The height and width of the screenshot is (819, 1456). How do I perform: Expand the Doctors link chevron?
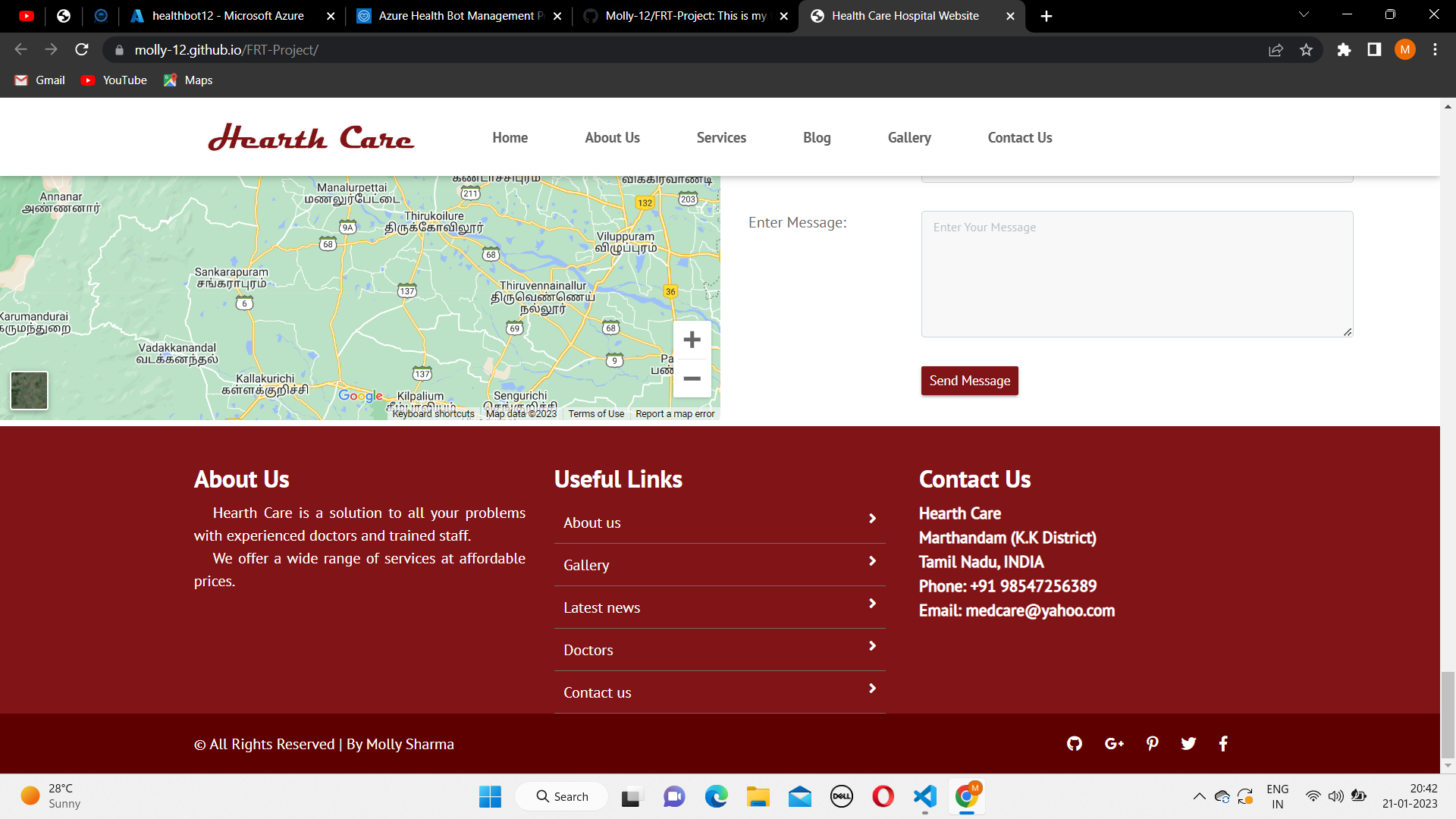pyautogui.click(x=871, y=647)
